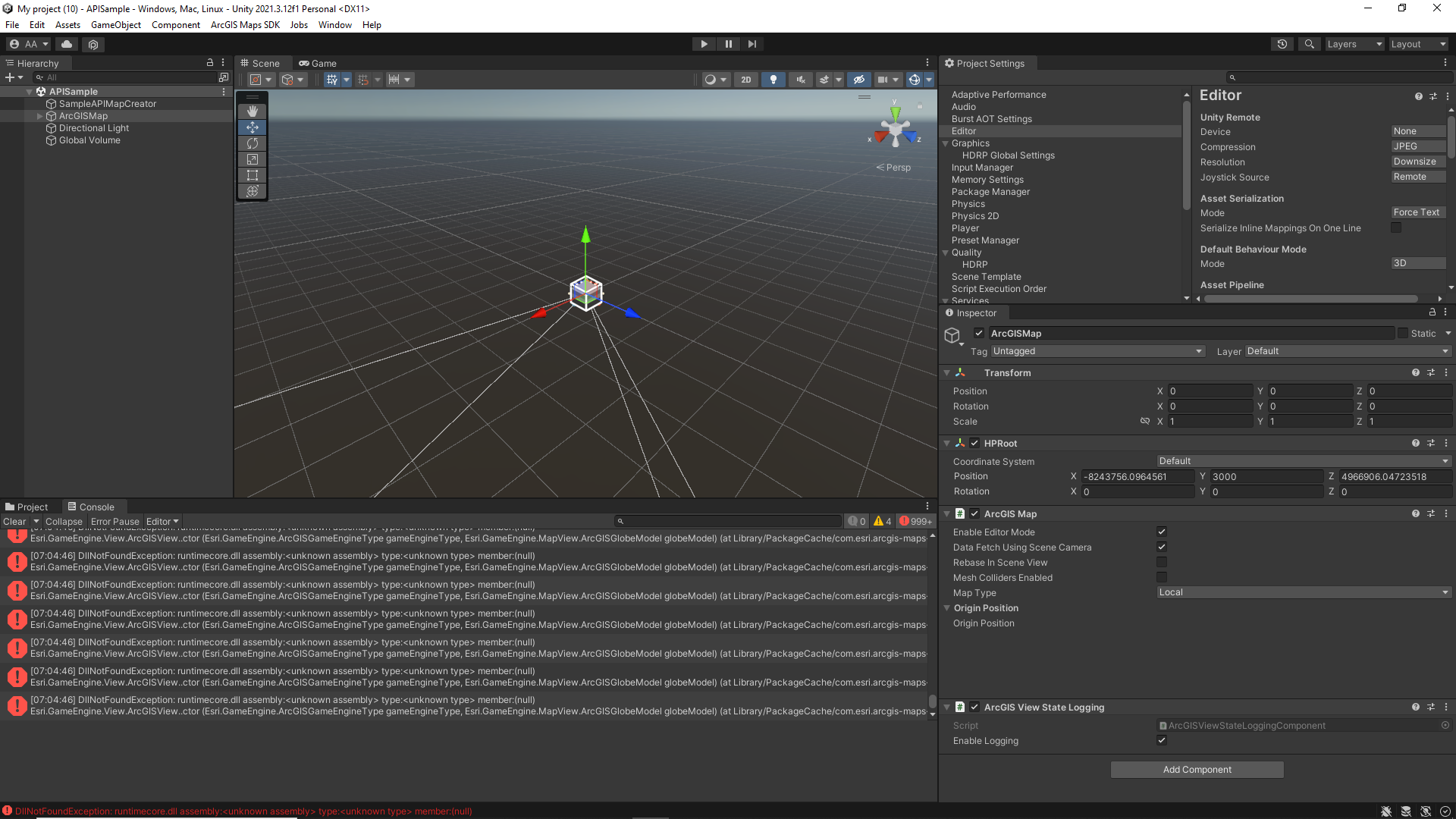Open the ArcGIS Maps SDK menu
This screenshot has width=1456, height=819.
245,25
